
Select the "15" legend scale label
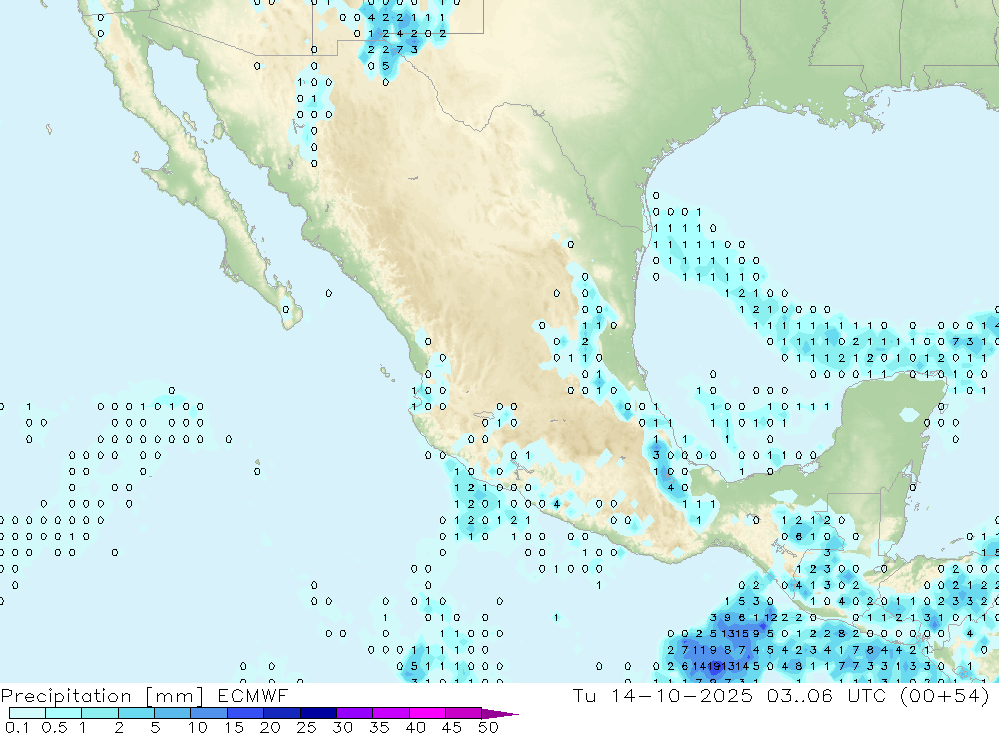click(233, 727)
